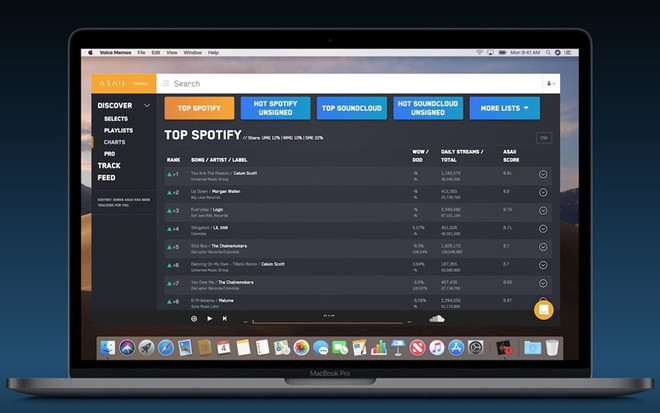Open the user account dropdown

click(x=549, y=84)
